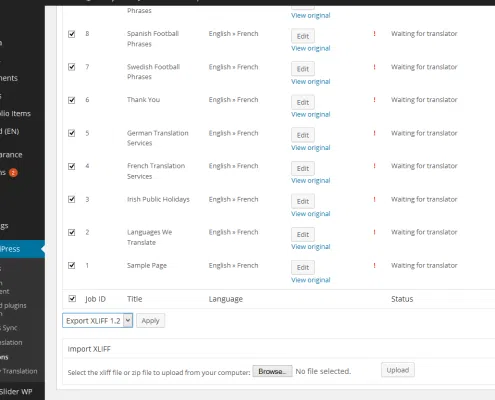This screenshot has width=495, height=400.
Task: Click the Upload button for XLIFF import
Action: (398, 370)
